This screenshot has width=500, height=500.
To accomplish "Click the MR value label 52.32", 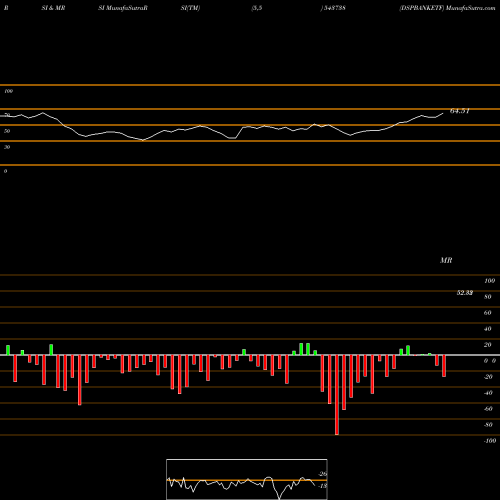I will coord(465,293).
